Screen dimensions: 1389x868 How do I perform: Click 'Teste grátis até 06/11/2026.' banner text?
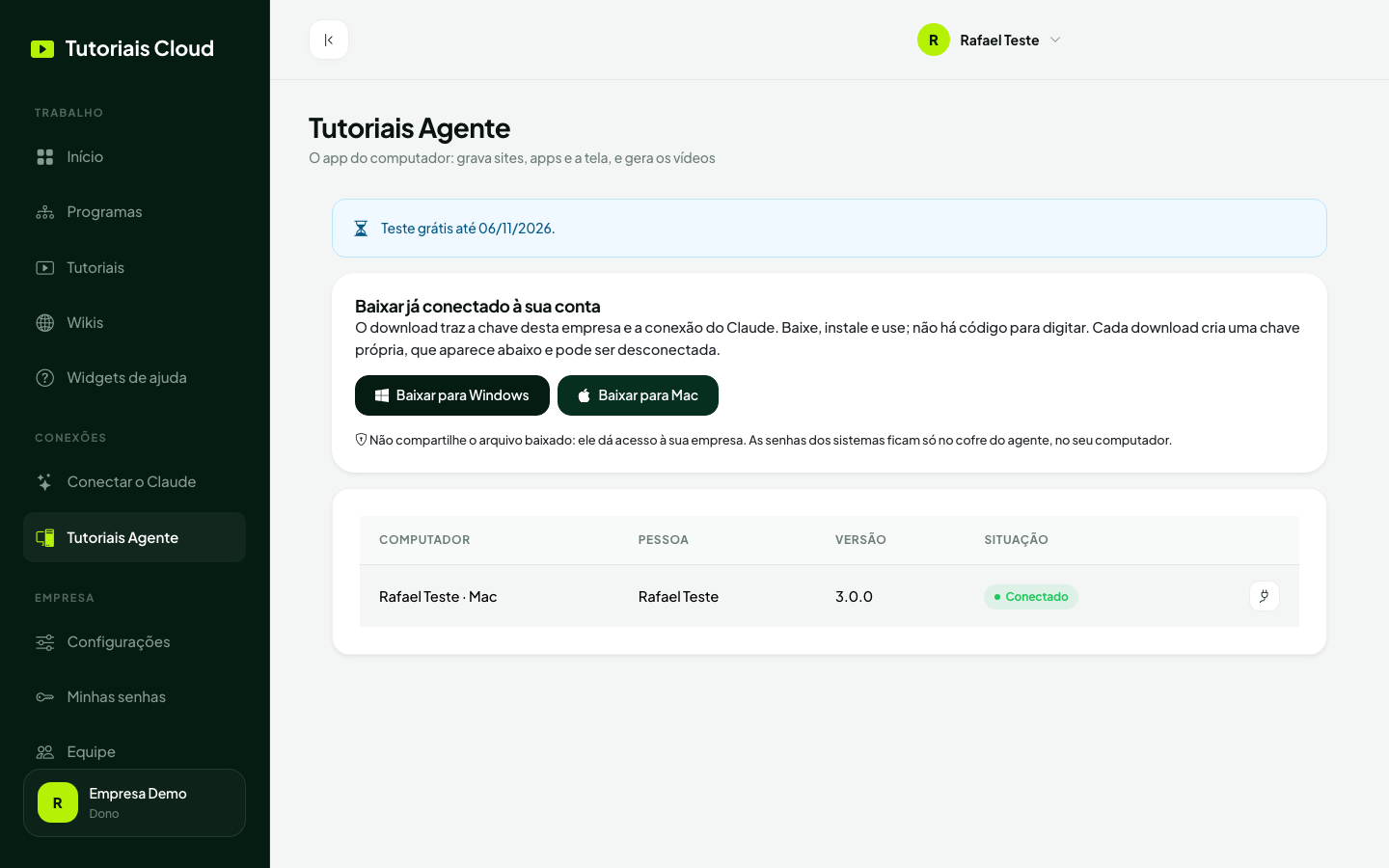tap(468, 229)
